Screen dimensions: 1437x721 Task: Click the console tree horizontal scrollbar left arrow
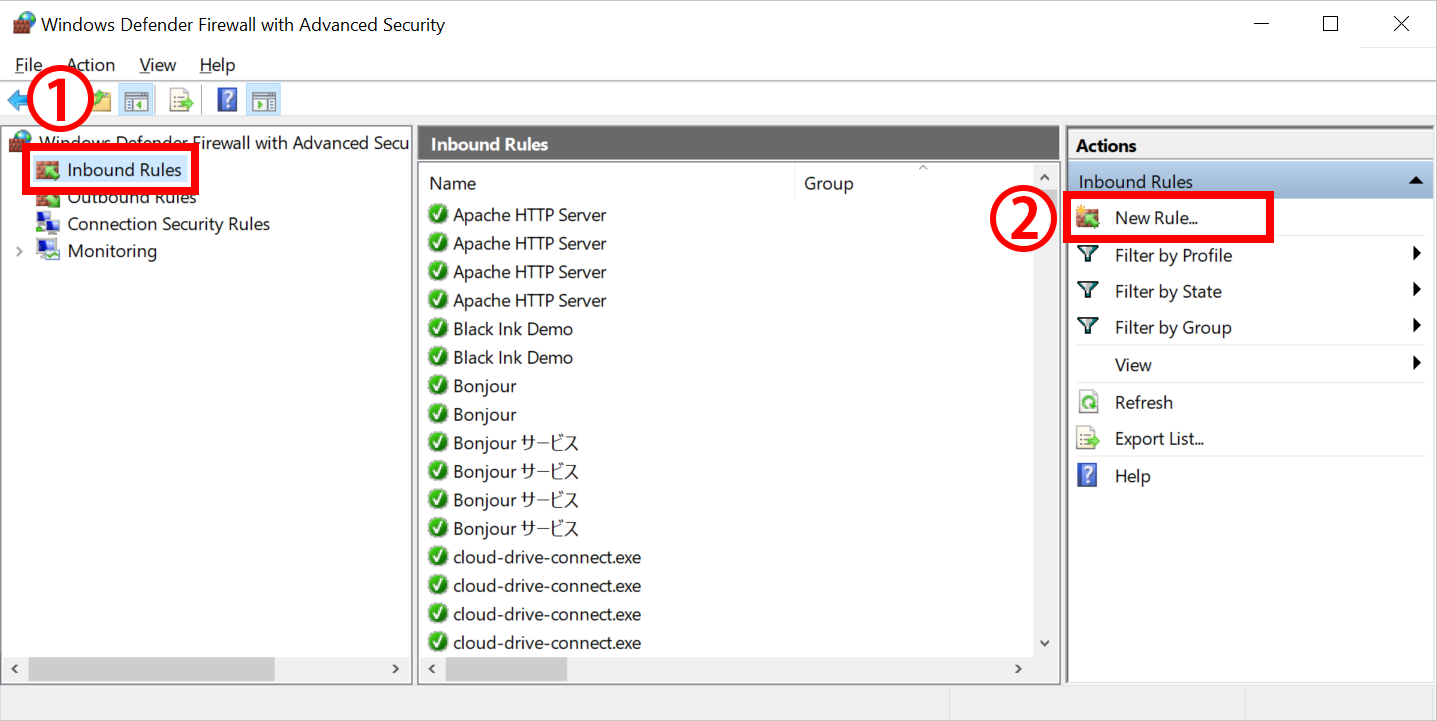click(x=15, y=669)
